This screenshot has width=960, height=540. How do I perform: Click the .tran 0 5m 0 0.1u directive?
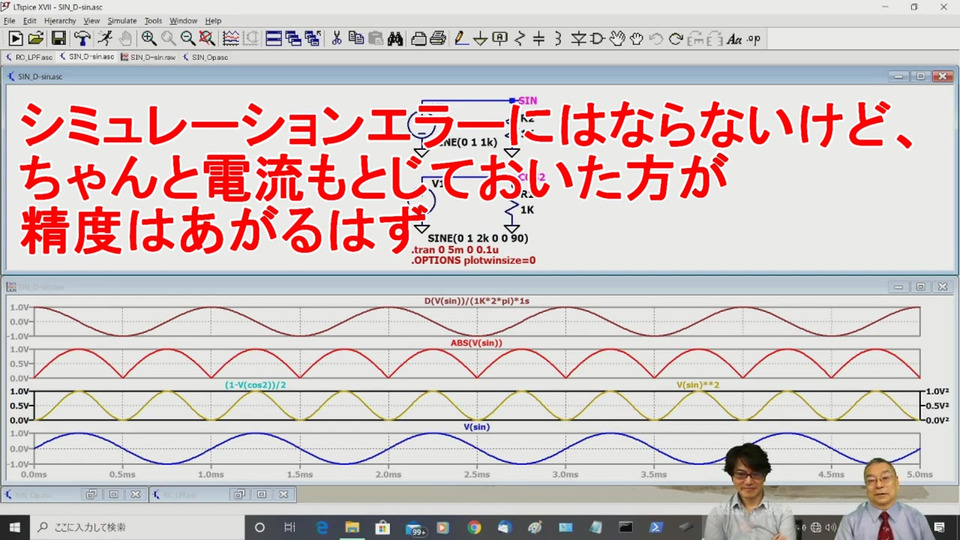point(454,250)
